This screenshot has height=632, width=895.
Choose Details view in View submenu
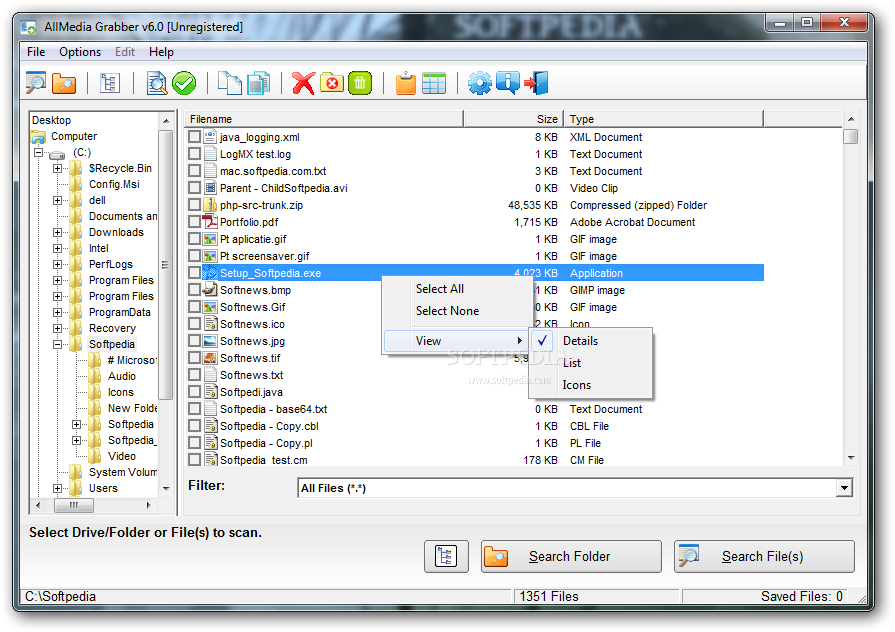591,341
